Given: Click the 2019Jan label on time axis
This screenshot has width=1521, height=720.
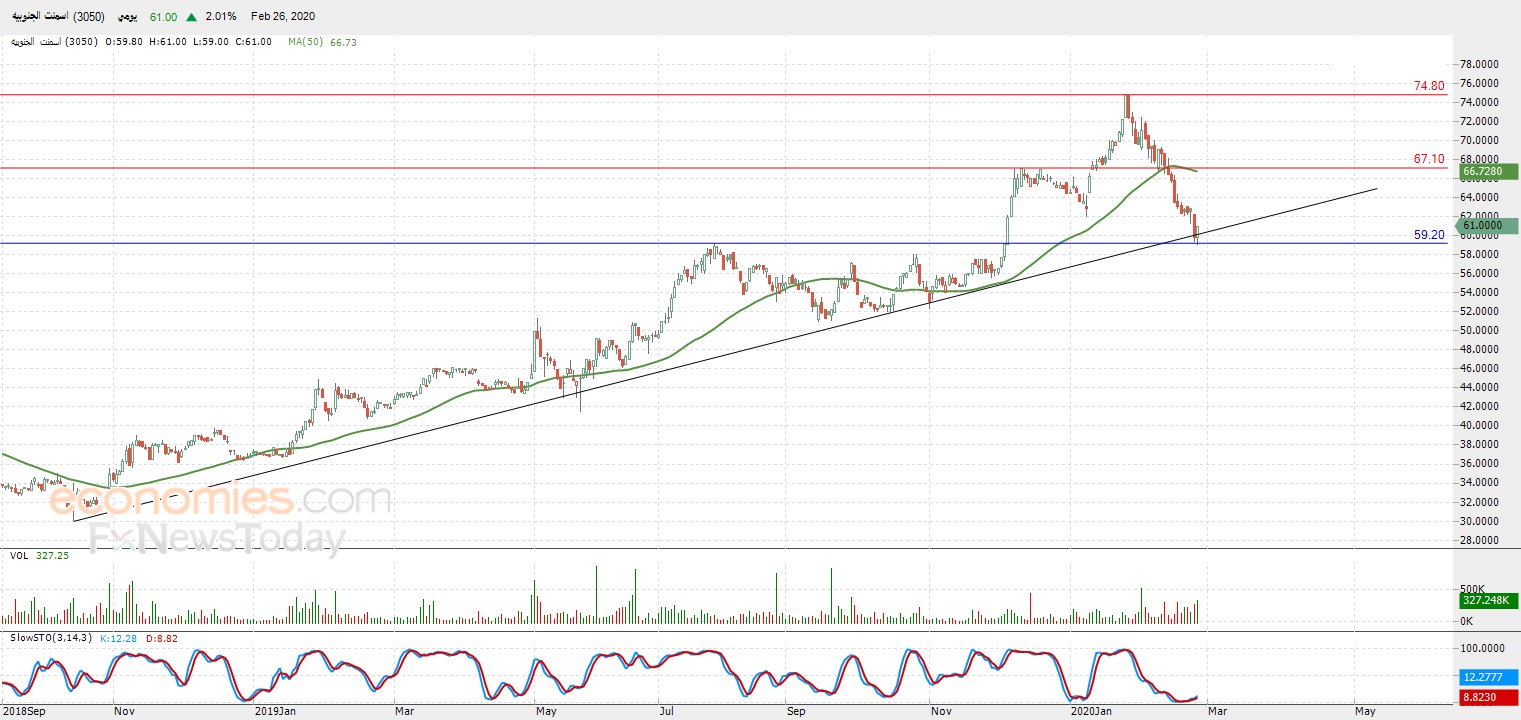Looking at the screenshot, I should pyautogui.click(x=276, y=711).
